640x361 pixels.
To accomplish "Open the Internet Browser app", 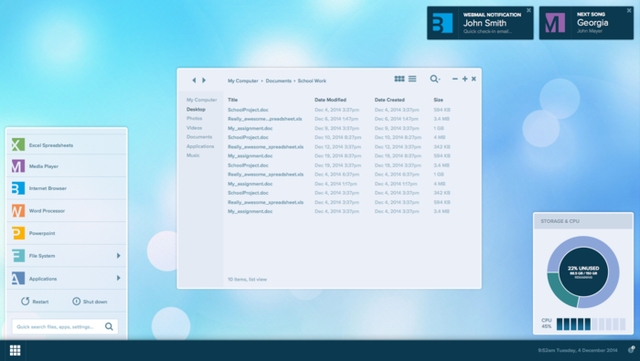I will point(67,188).
